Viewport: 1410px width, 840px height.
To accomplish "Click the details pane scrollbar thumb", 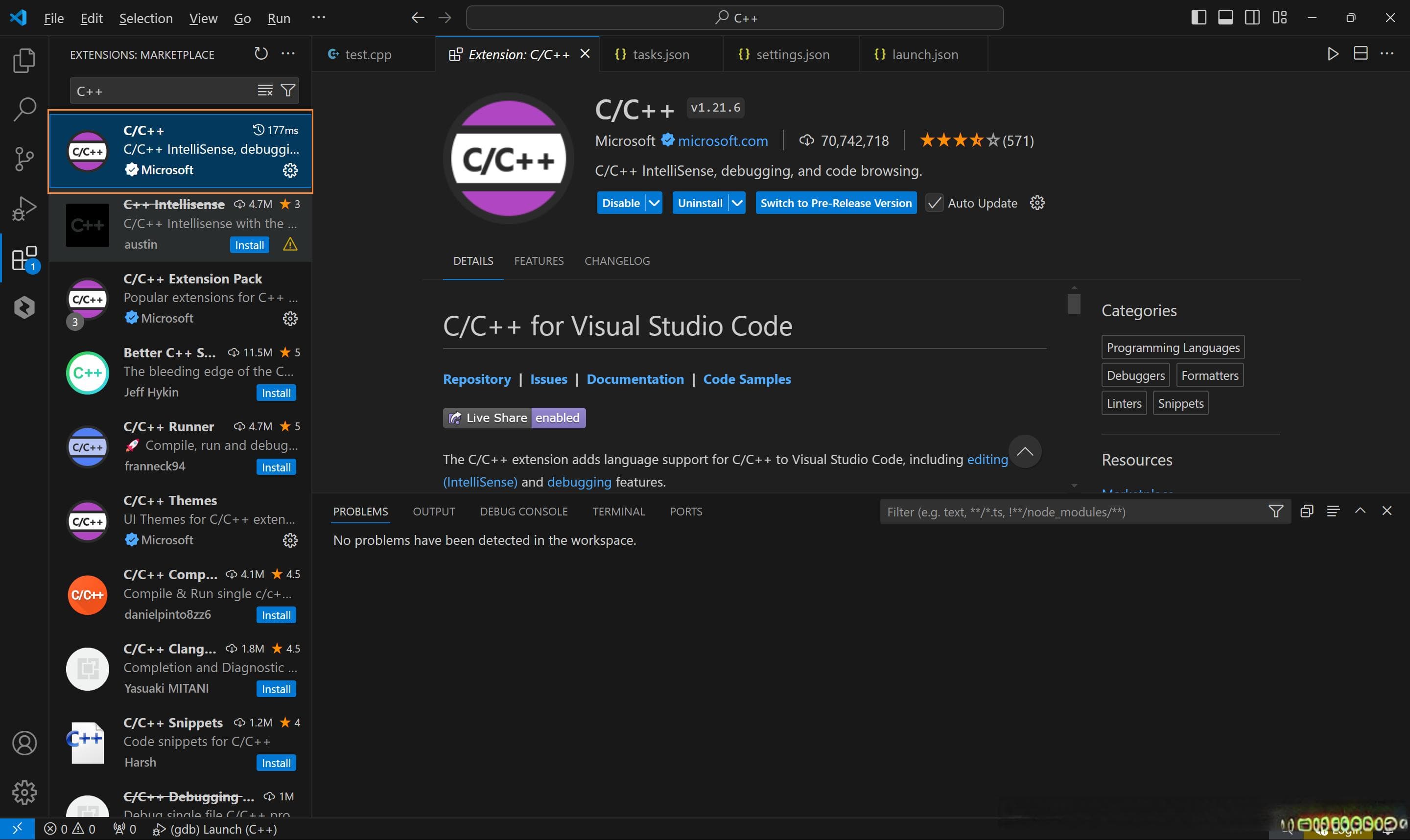I will (1074, 304).
